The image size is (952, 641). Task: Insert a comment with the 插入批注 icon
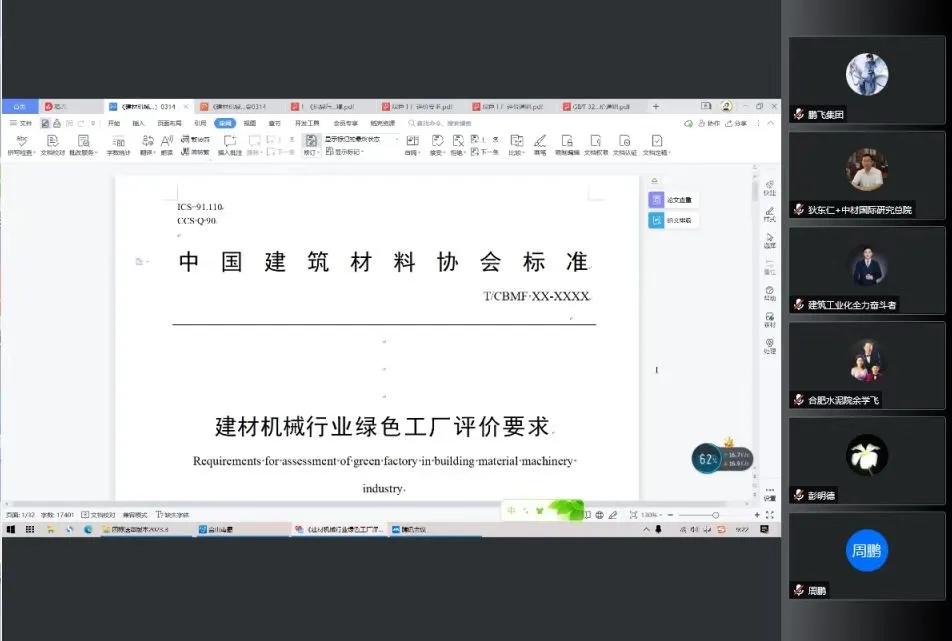coord(230,143)
